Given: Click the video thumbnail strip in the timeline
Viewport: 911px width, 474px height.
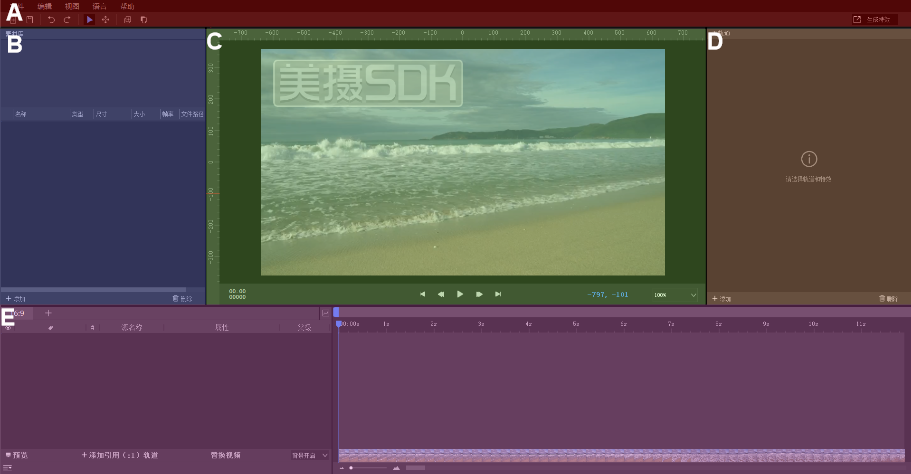Looking at the screenshot, I should click(x=622, y=455).
